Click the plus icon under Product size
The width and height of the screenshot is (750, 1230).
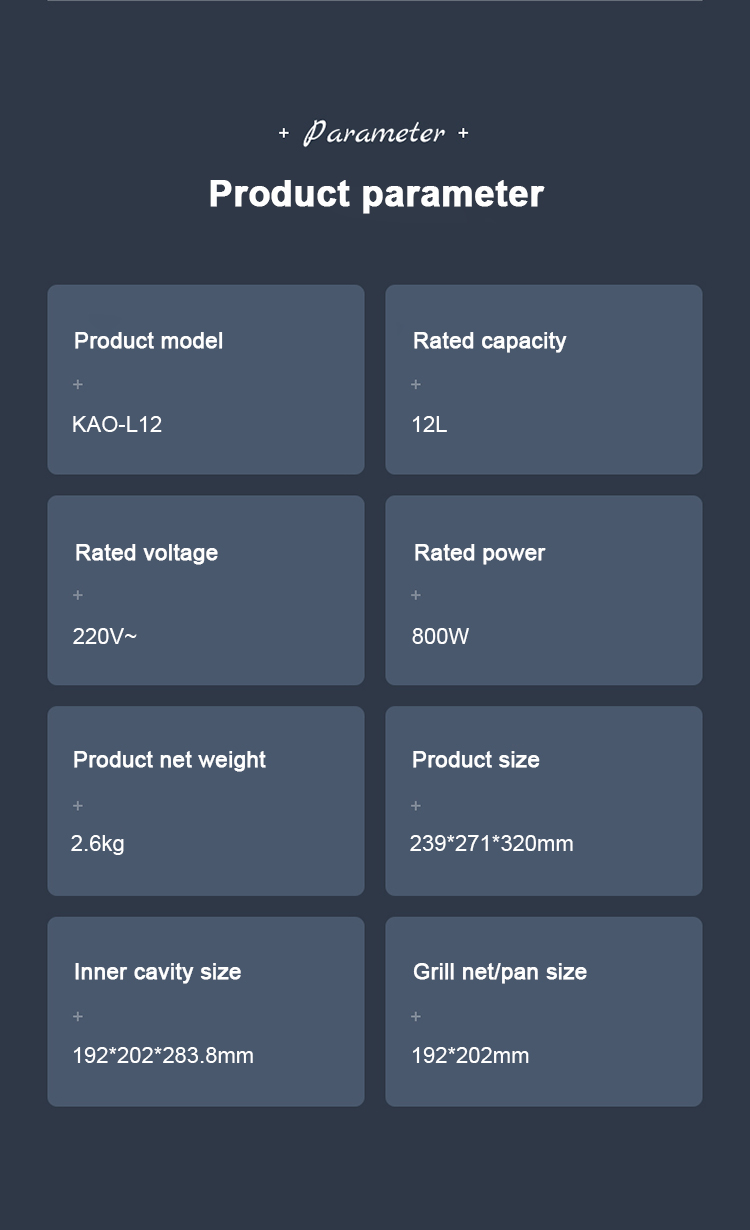(x=416, y=806)
